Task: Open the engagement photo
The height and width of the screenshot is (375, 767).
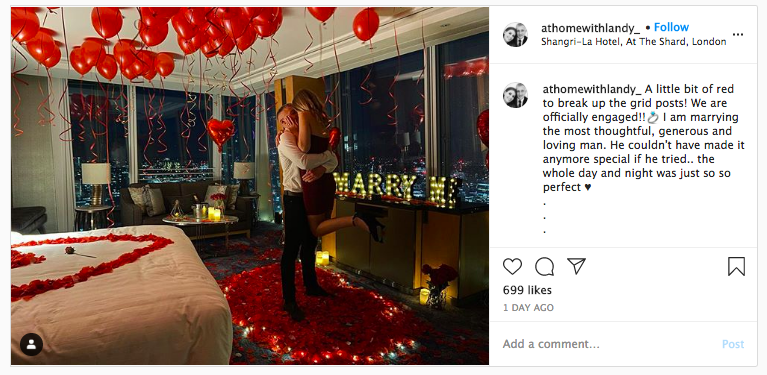Action: pyautogui.click(x=249, y=186)
